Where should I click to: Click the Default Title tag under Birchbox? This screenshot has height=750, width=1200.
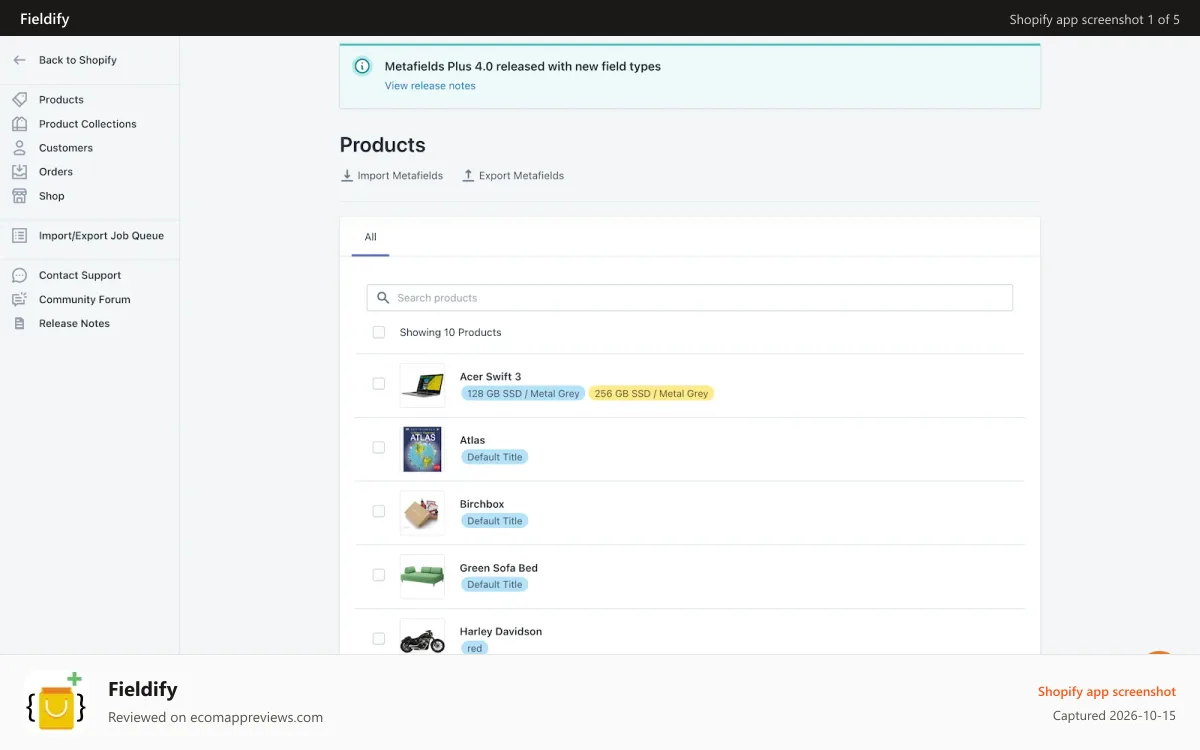(x=495, y=521)
